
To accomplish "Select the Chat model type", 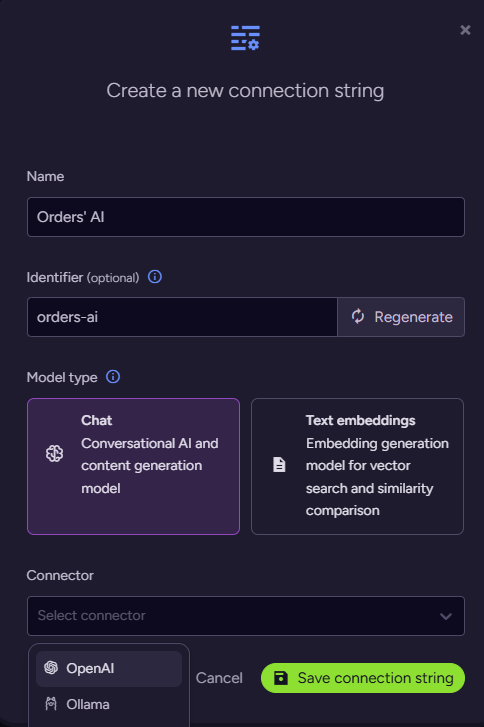I will [x=134, y=466].
